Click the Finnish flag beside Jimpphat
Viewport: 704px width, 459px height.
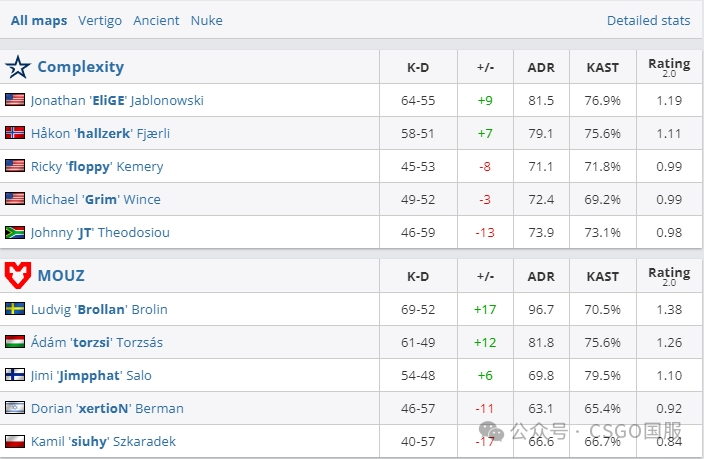tap(15, 375)
